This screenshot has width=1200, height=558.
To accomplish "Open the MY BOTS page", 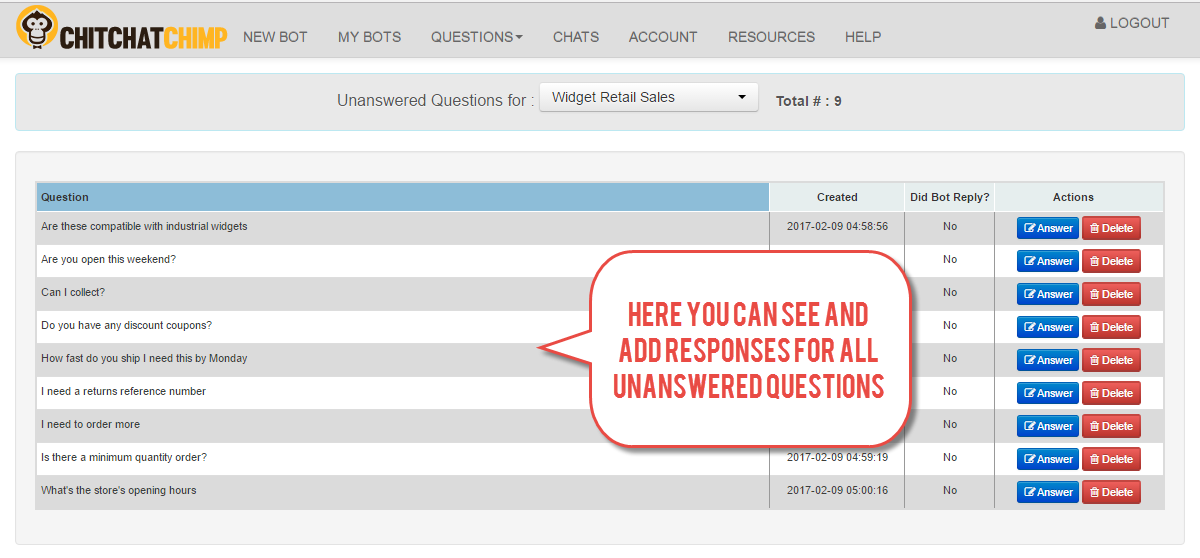I will 369,37.
